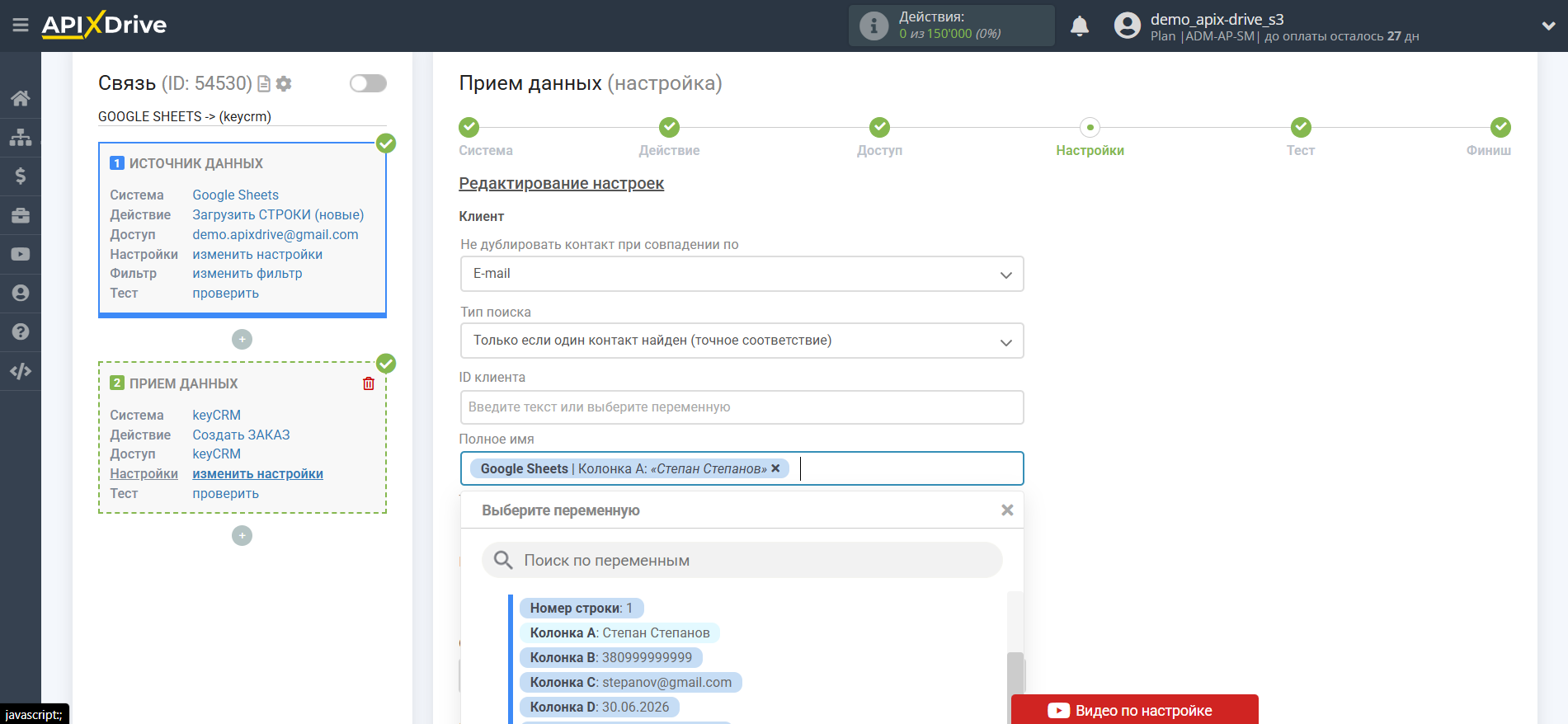Open the user profile sidebar icon
The width and height of the screenshot is (1568, 724).
[21, 293]
